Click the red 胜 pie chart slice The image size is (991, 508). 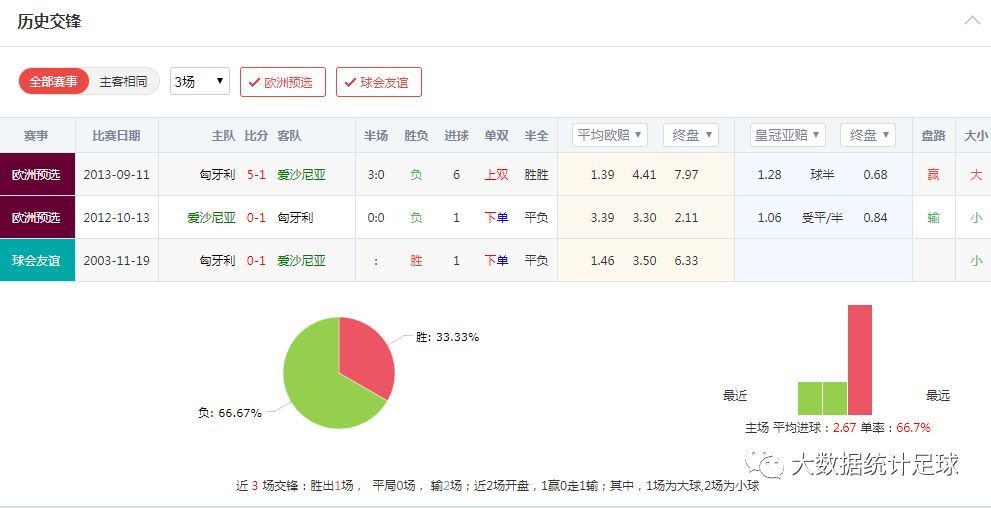tap(367, 357)
